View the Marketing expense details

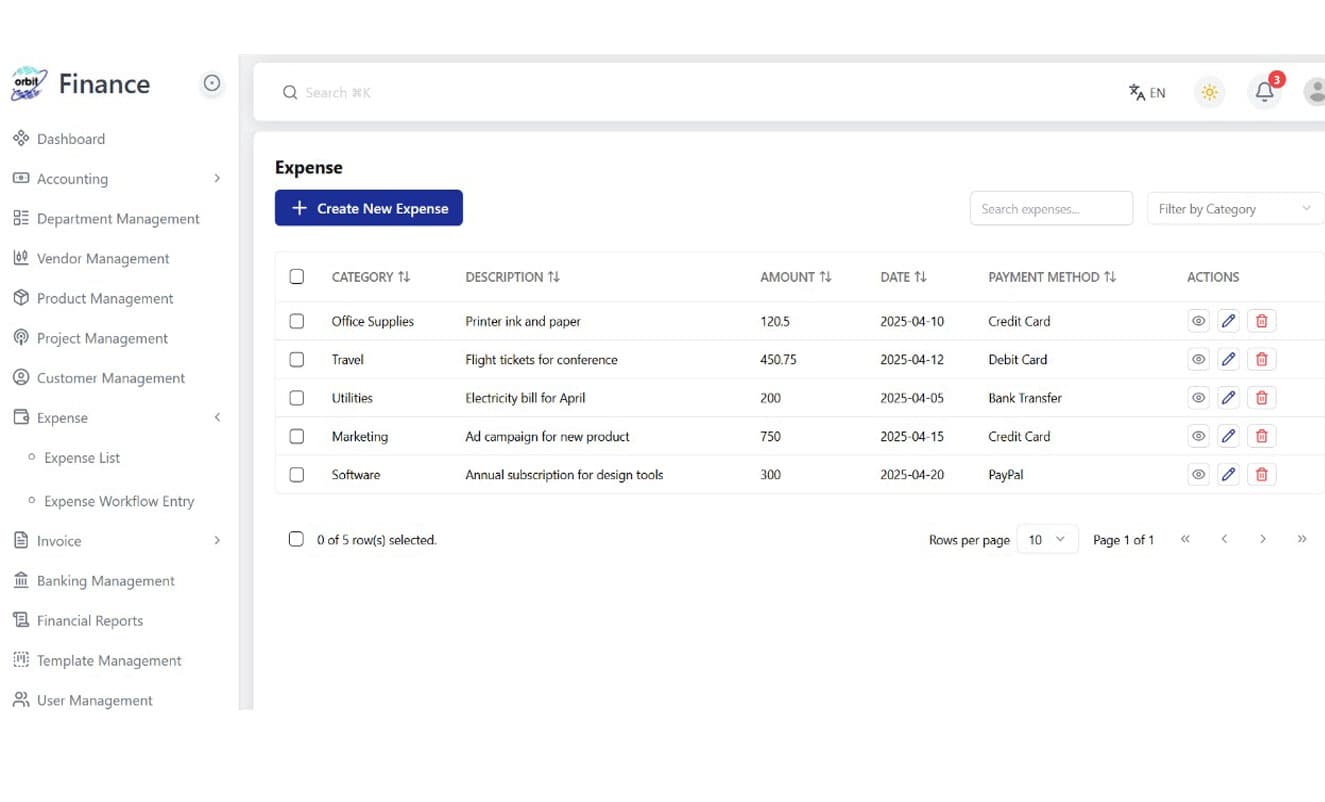[1198, 436]
